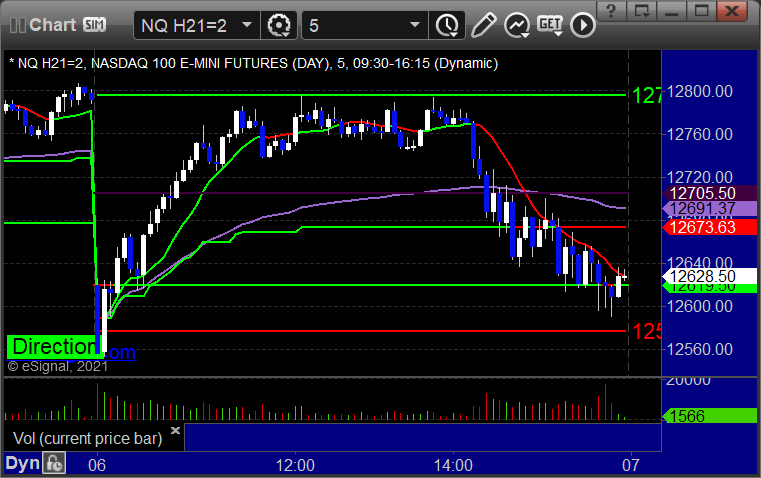The width and height of the screenshot is (761, 478).
Task: Click the help question mark button
Action: pyautogui.click(x=612, y=10)
